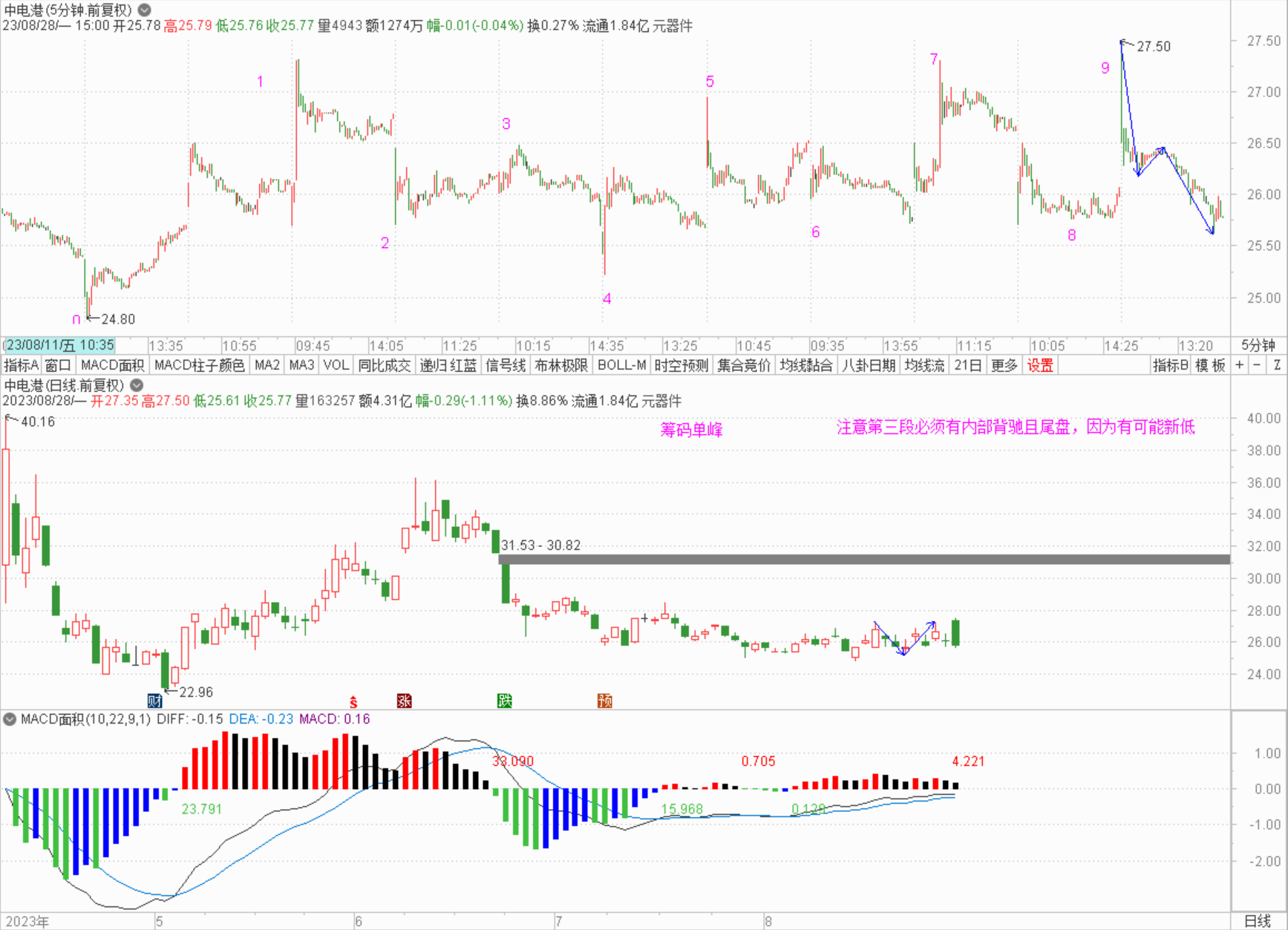Open the 模板 button

(x=1211, y=365)
